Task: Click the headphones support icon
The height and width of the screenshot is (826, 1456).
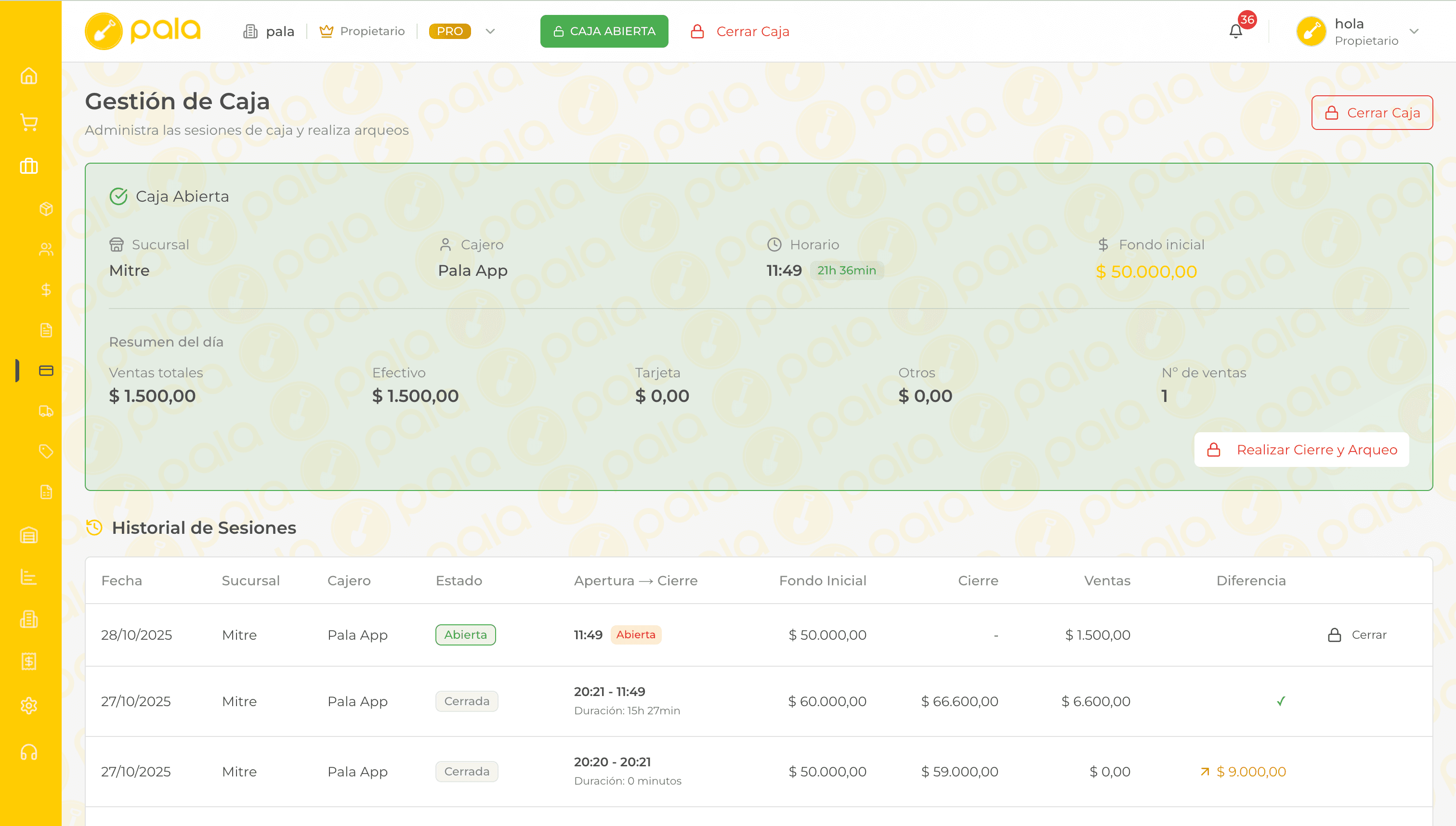Action: click(29, 752)
